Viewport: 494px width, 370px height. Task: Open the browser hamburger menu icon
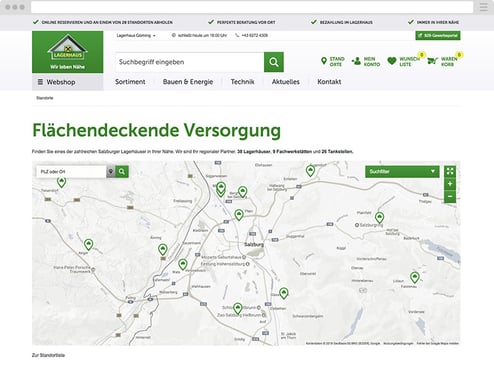tap(484, 7)
